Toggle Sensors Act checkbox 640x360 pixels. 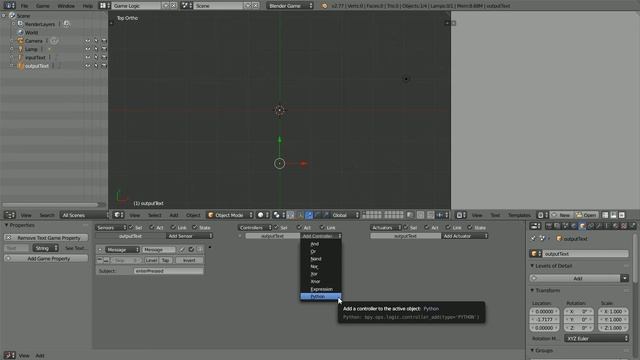[152, 227]
